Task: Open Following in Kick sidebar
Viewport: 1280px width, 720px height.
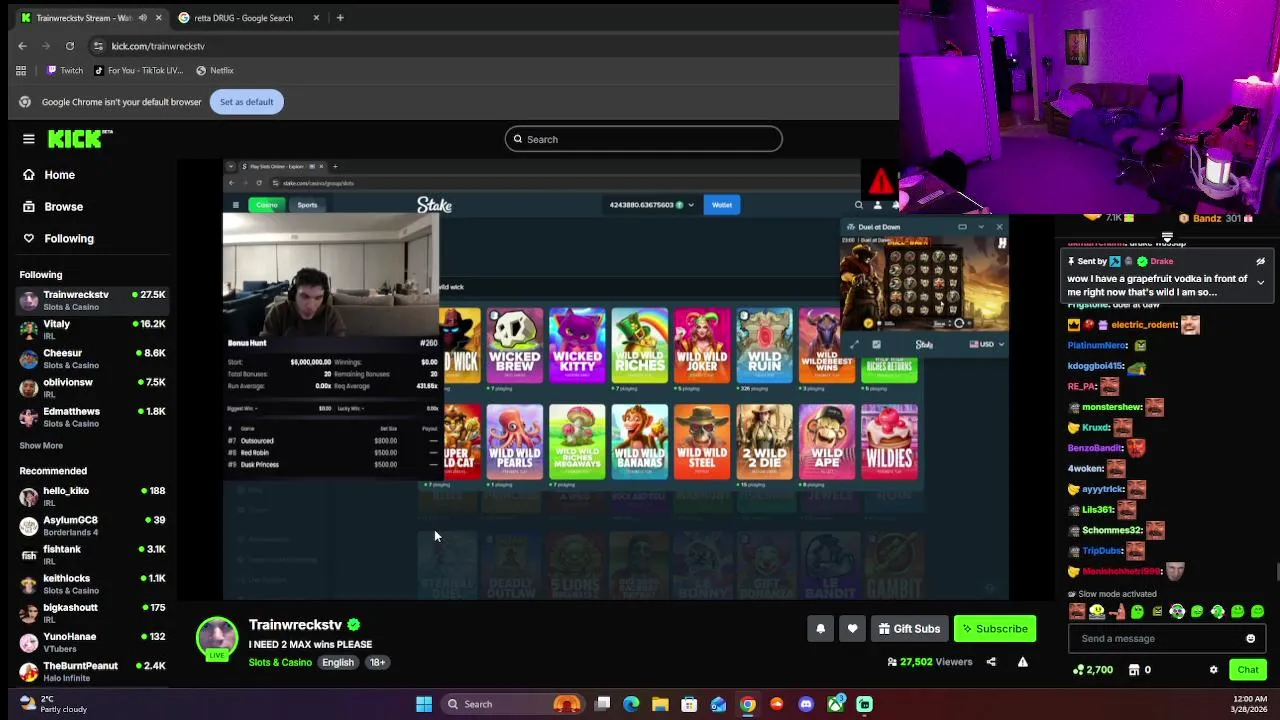Action: 68,239
